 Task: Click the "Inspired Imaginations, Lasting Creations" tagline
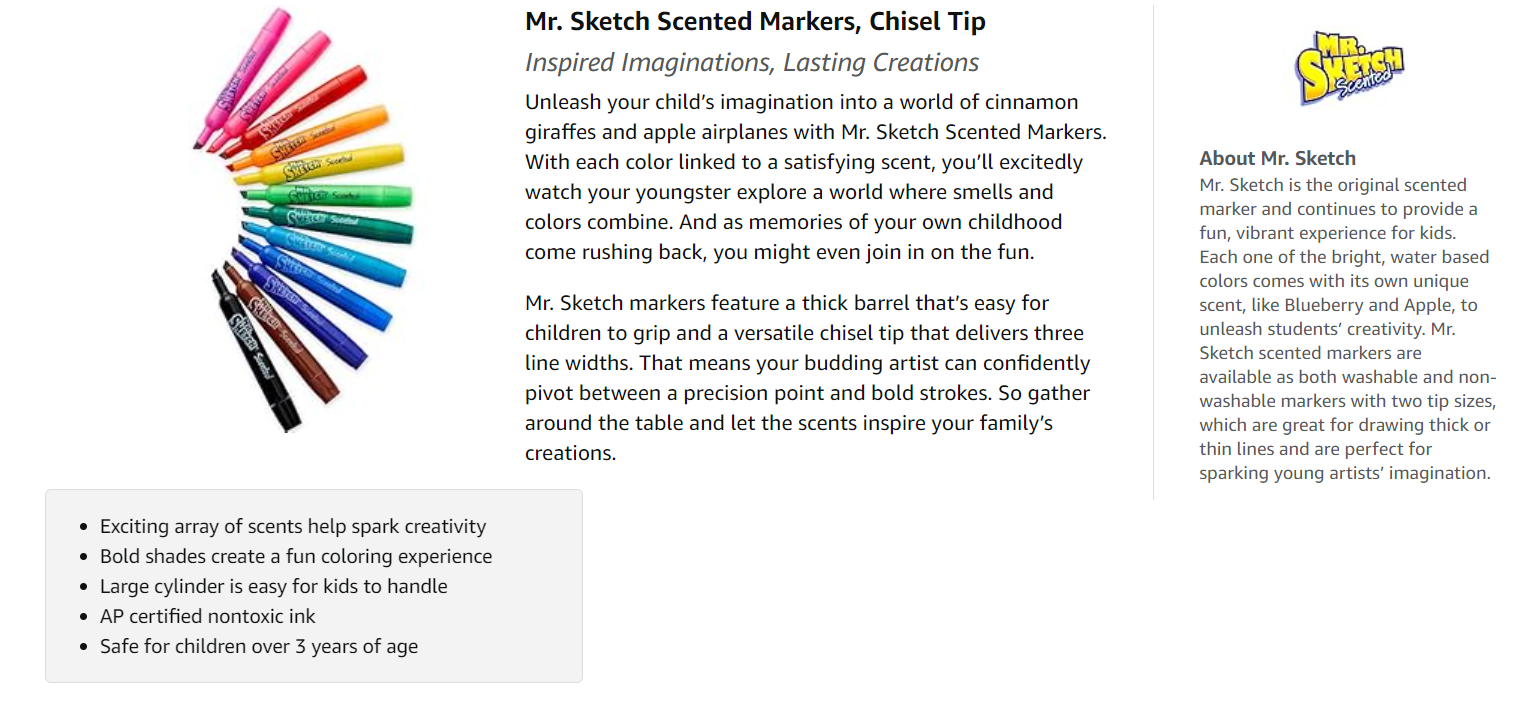tap(751, 62)
